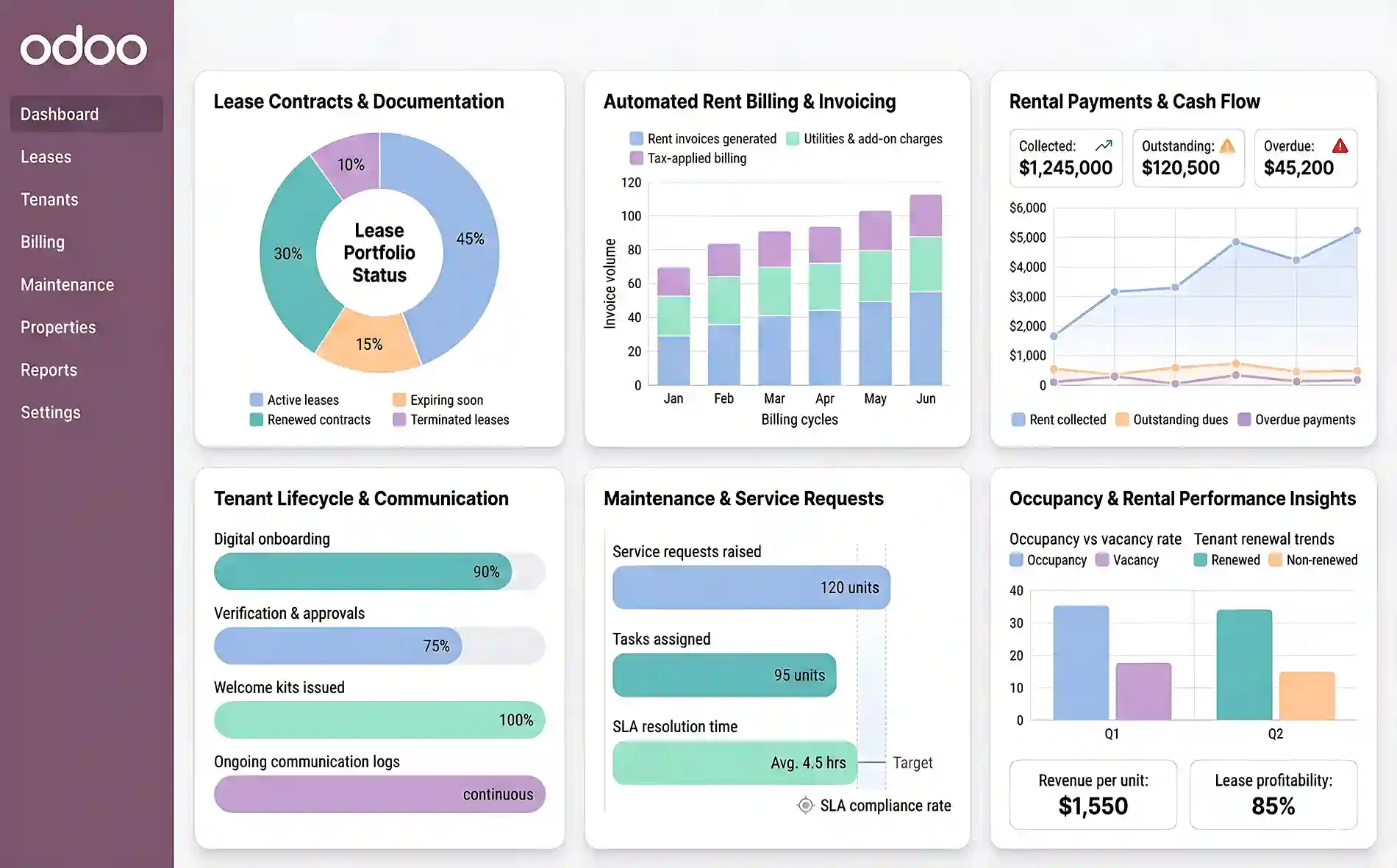Open Billing in the sidebar
This screenshot has width=1397, height=868.
tap(42, 242)
